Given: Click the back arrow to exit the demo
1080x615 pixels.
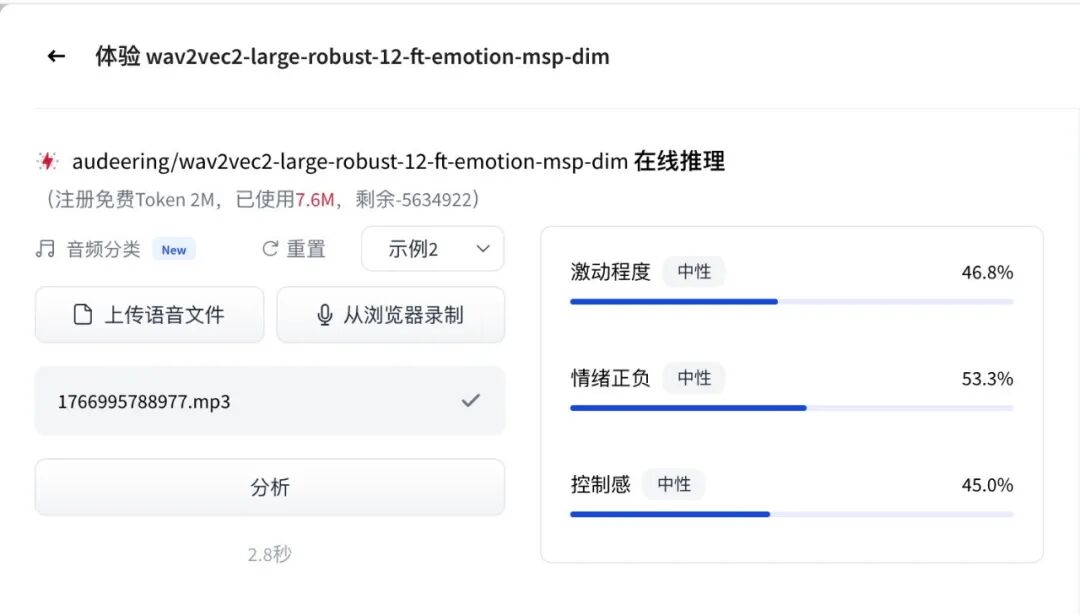Looking at the screenshot, I should click(x=55, y=56).
